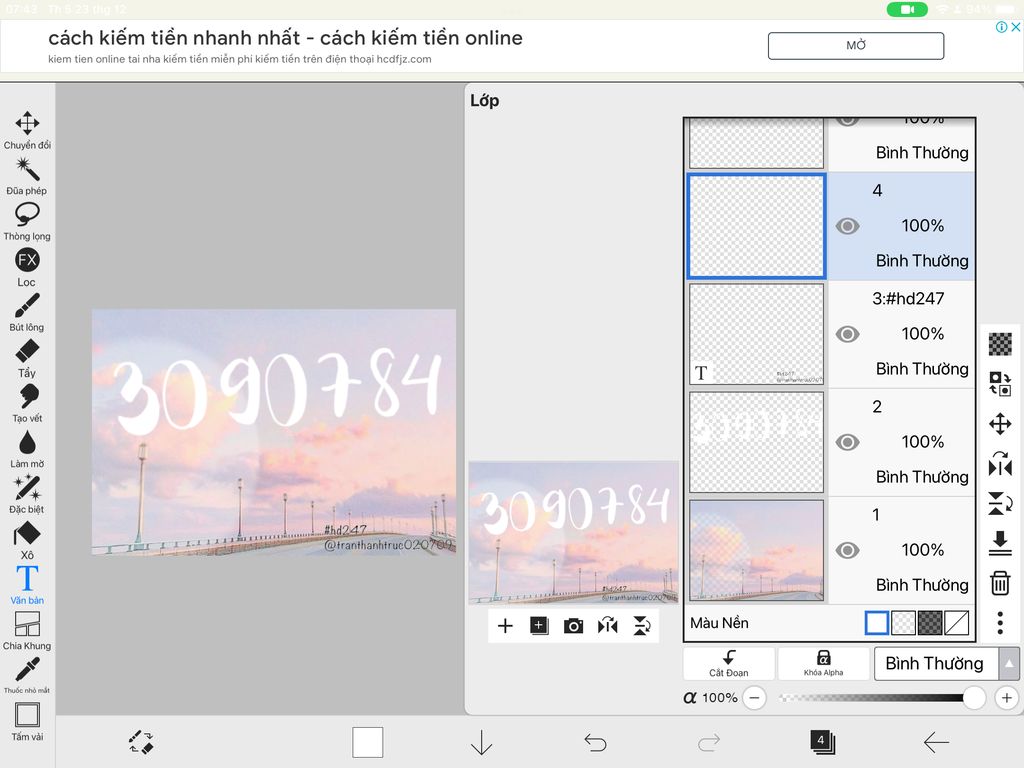Click the layer preview image in panel
This screenshot has width=1024, height=768.
coord(573,532)
